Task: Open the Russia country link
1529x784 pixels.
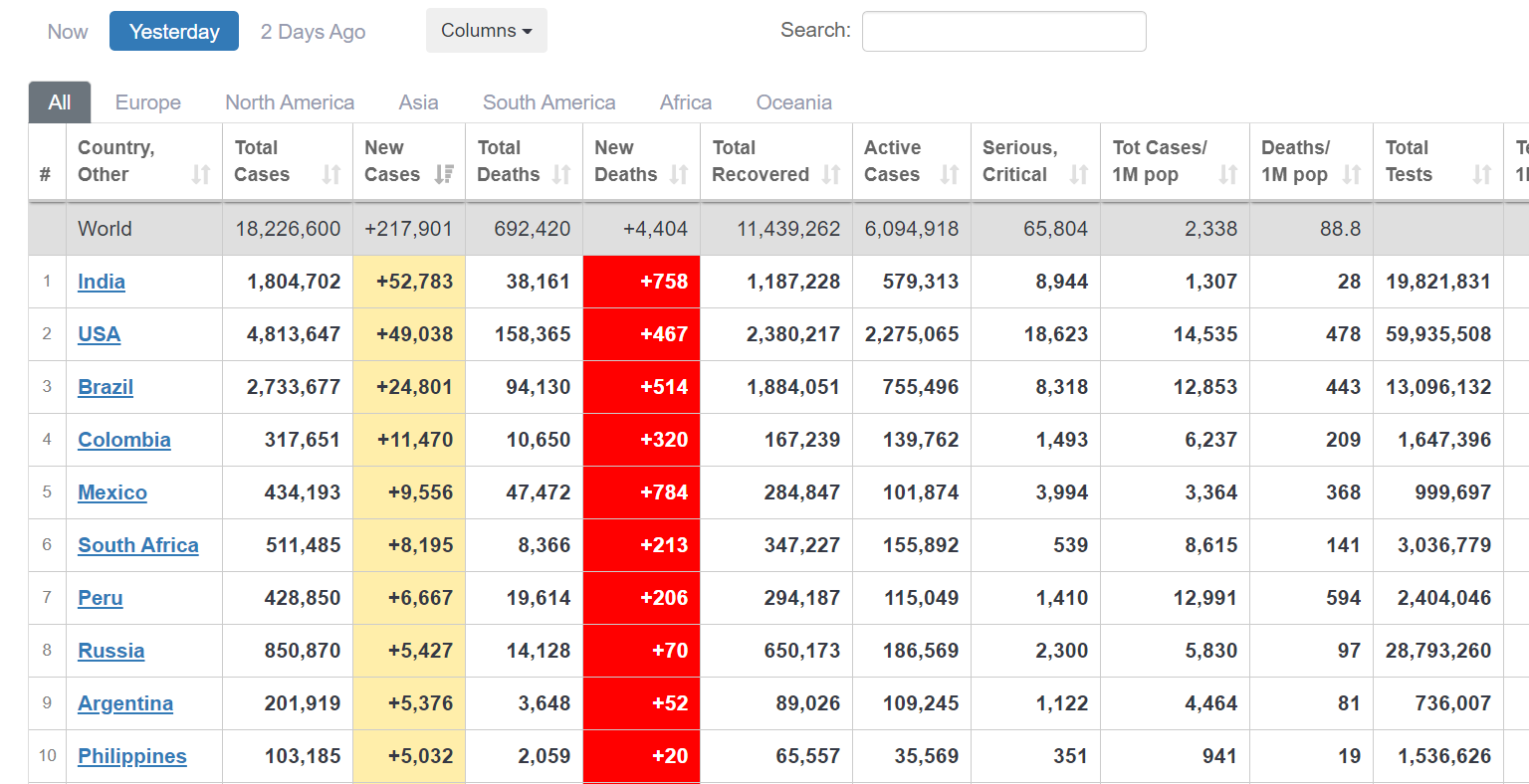Action: point(111,651)
